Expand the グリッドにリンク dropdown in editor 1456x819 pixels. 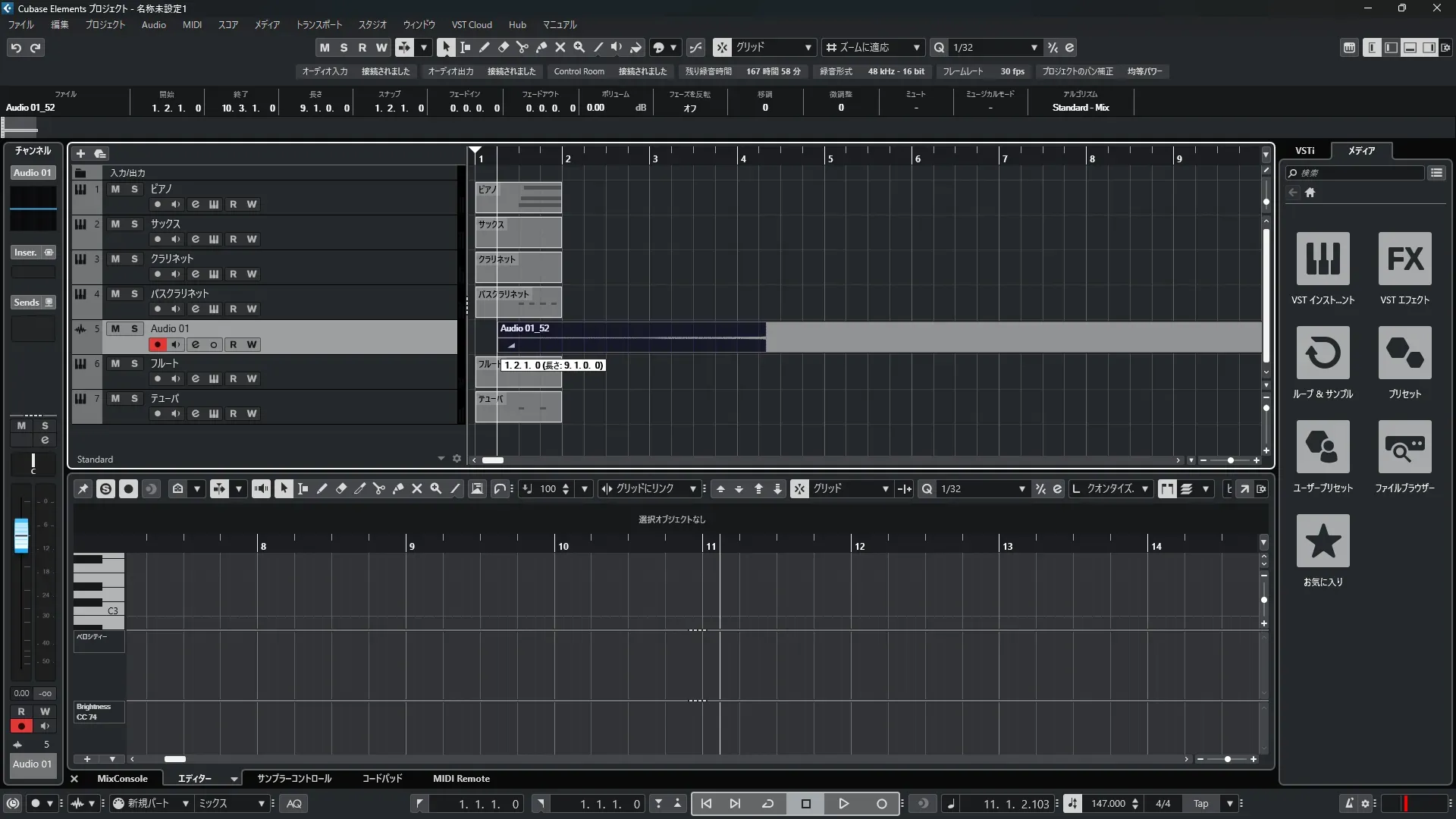coord(692,489)
